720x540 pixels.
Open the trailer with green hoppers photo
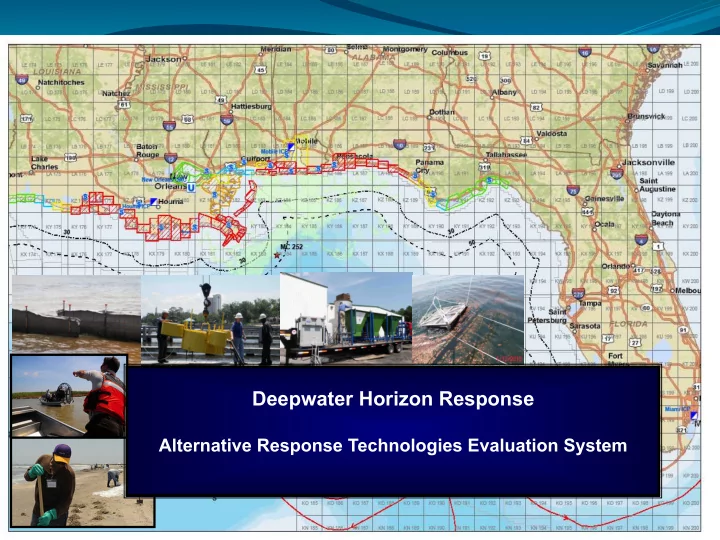coord(346,319)
